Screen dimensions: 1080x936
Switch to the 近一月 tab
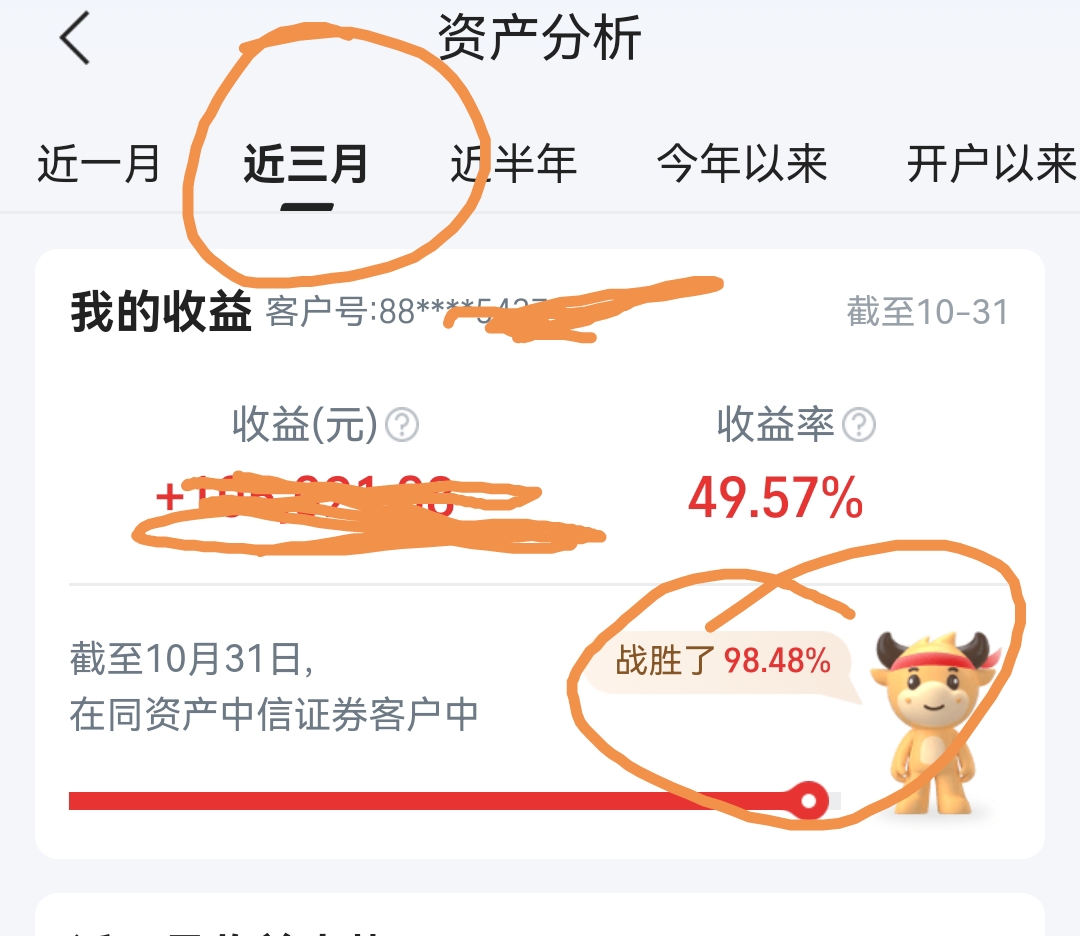tap(98, 164)
